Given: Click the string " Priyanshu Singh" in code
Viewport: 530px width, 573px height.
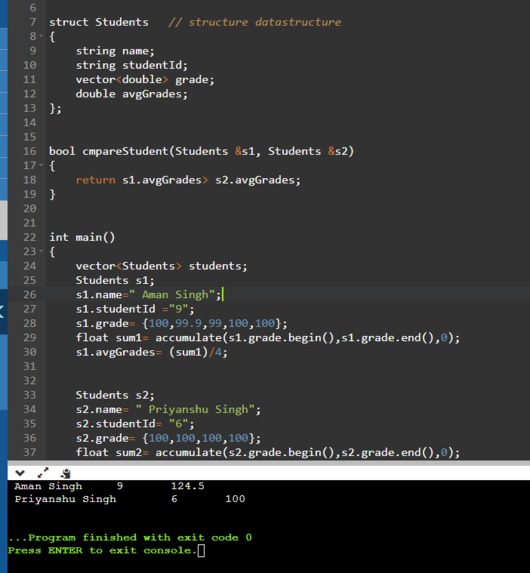Looking at the screenshot, I should click(195, 409).
